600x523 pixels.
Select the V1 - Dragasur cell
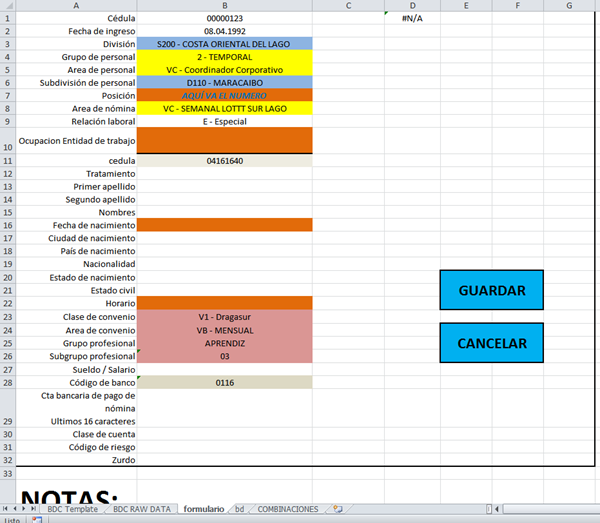[225, 317]
